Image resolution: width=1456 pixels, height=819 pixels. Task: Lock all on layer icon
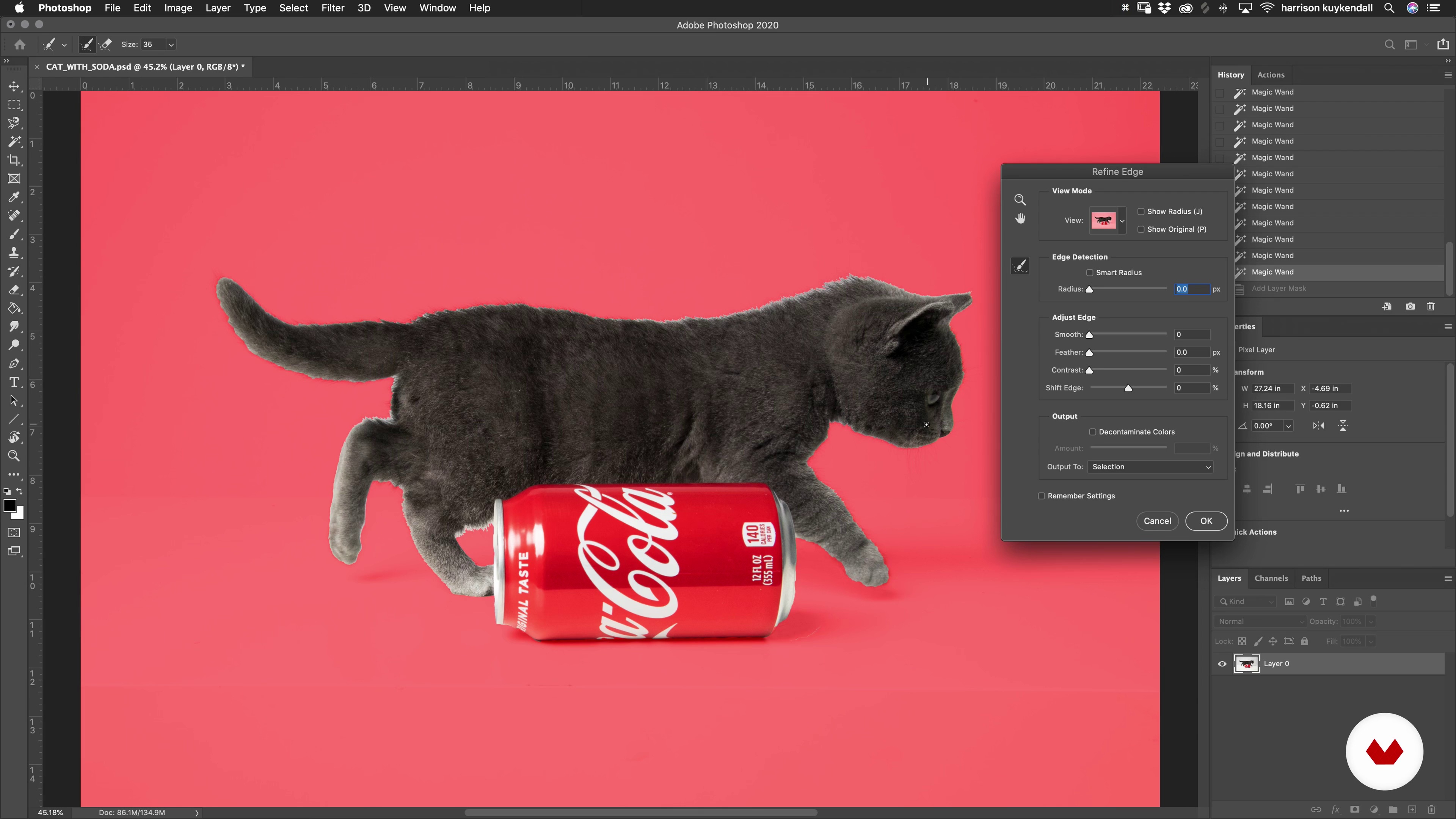(1304, 641)
